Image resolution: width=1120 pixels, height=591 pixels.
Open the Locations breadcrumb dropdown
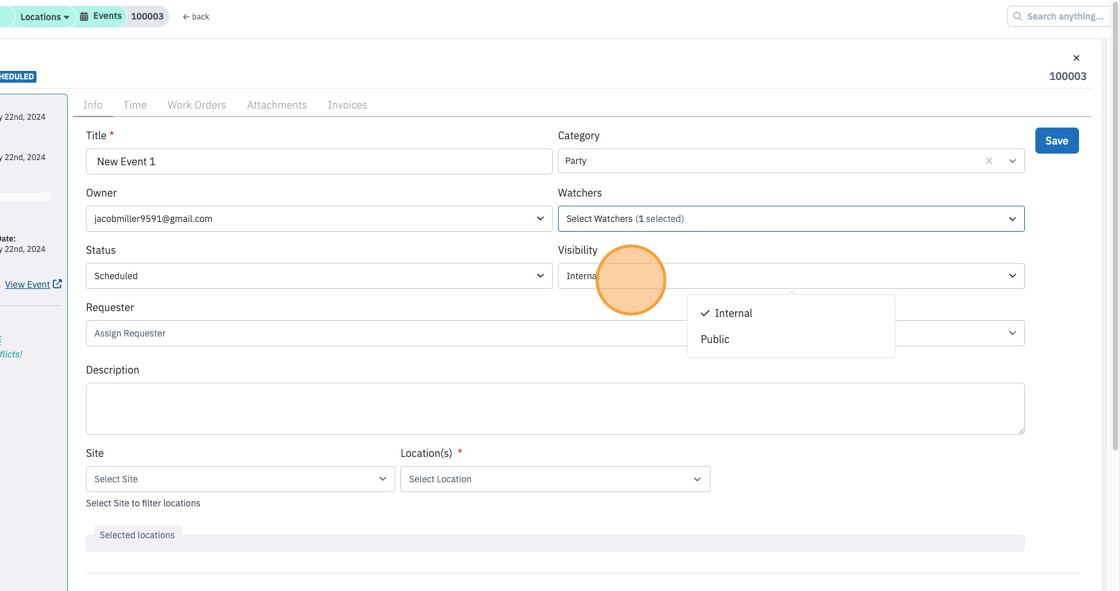click(x=44, y=16)
